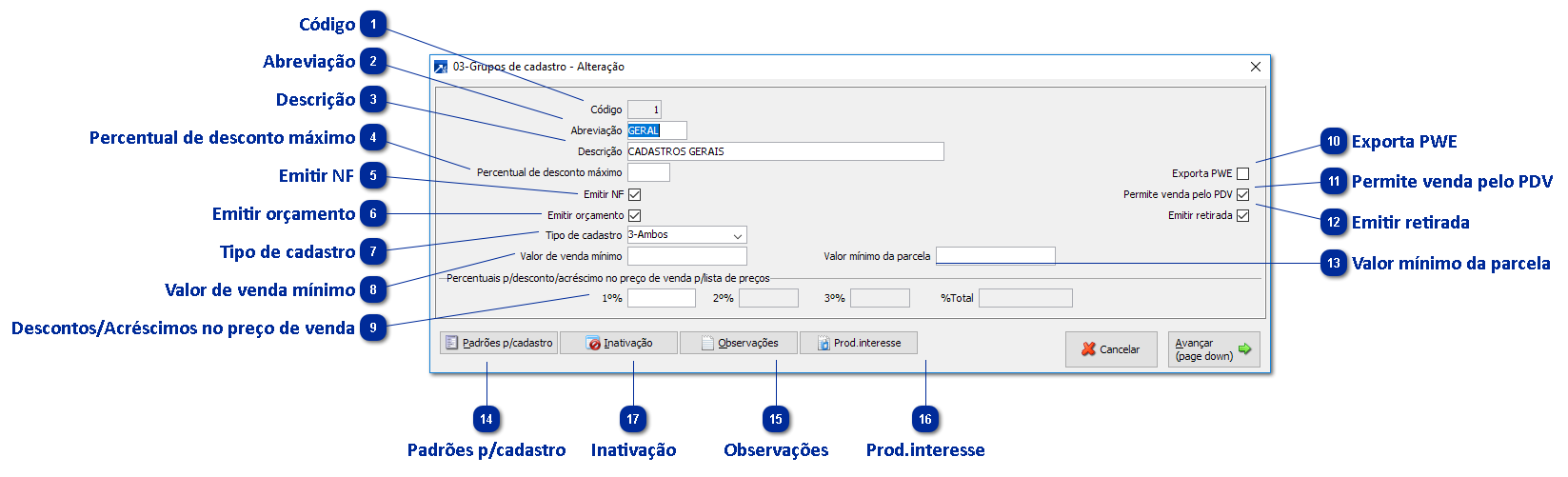
Task: Toggle the Emitir retirada checkbox
Action: 1243,215
